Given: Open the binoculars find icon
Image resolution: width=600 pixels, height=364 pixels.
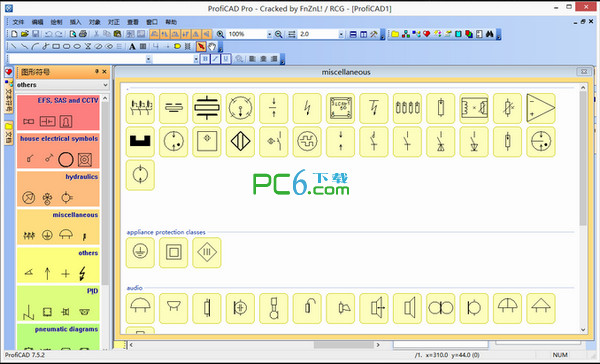Looking at the screenshot, I should tap(489, 34).
